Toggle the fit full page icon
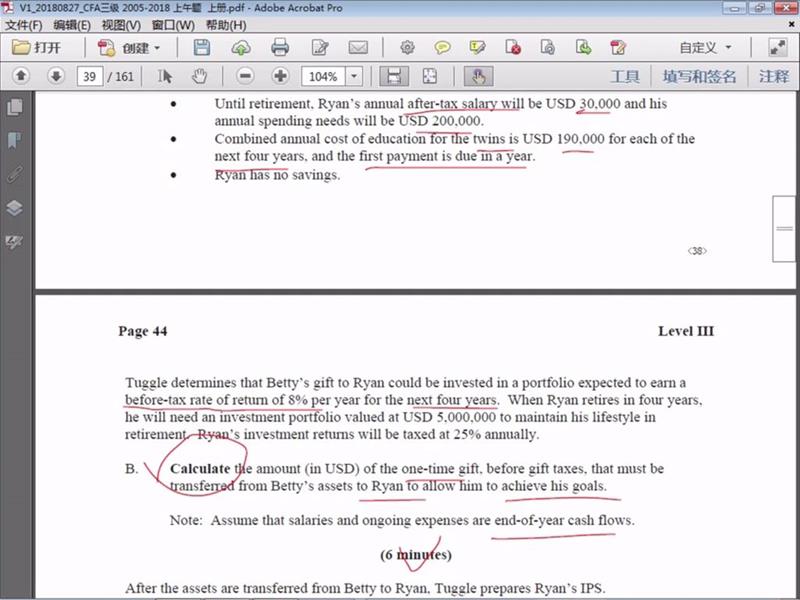This screenshot has height=600, width=800. pyautogui.click(x=430, y=77)
